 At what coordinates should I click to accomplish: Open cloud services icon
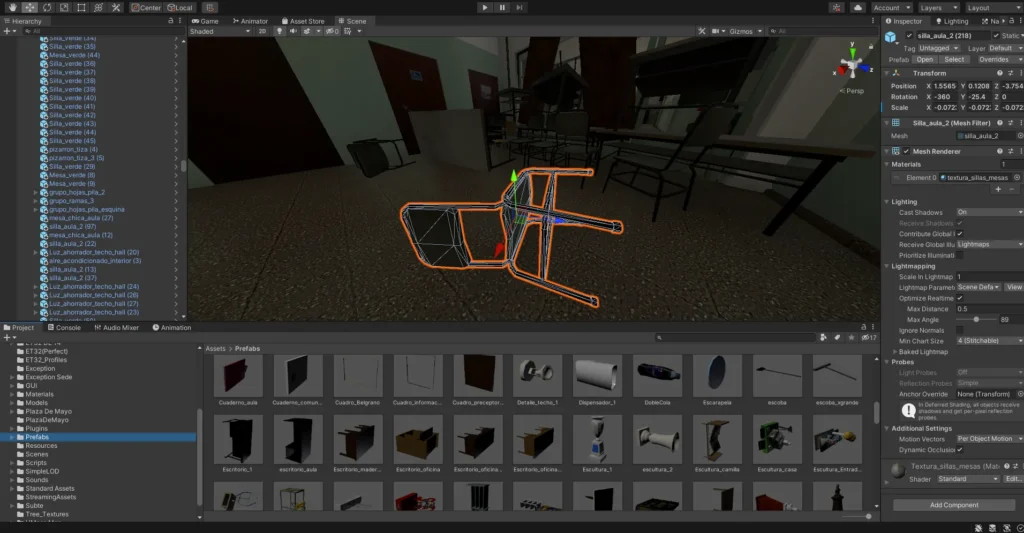coord(858,7)
